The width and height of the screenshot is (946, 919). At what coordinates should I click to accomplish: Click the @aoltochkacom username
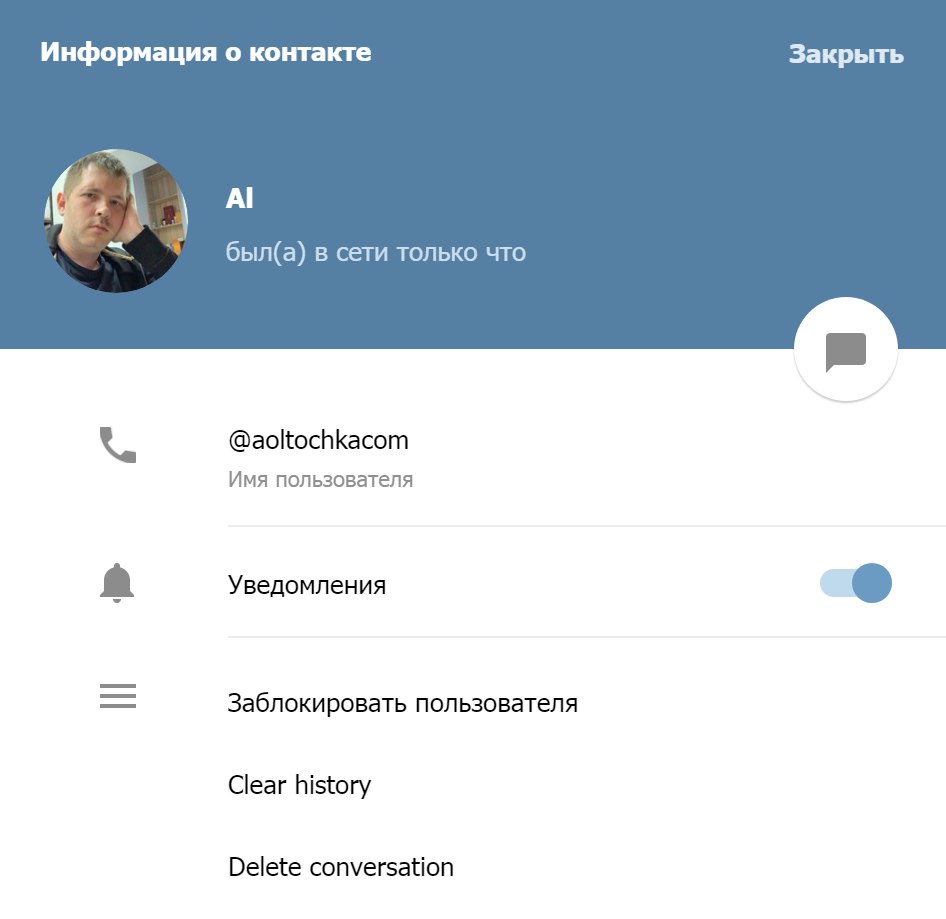[x=318, y=440]
